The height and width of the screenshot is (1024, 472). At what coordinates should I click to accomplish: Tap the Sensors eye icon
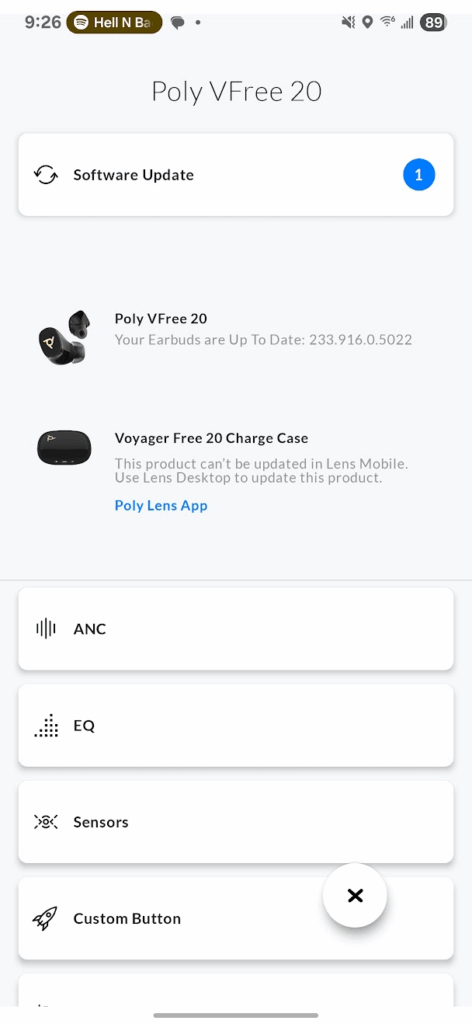point(46,822)
